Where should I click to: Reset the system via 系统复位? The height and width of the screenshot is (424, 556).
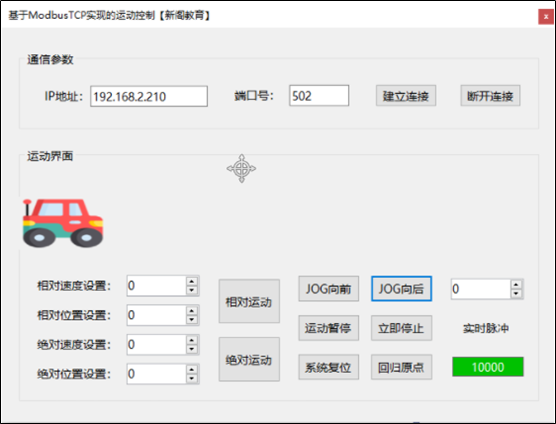(x=328, y=367)
